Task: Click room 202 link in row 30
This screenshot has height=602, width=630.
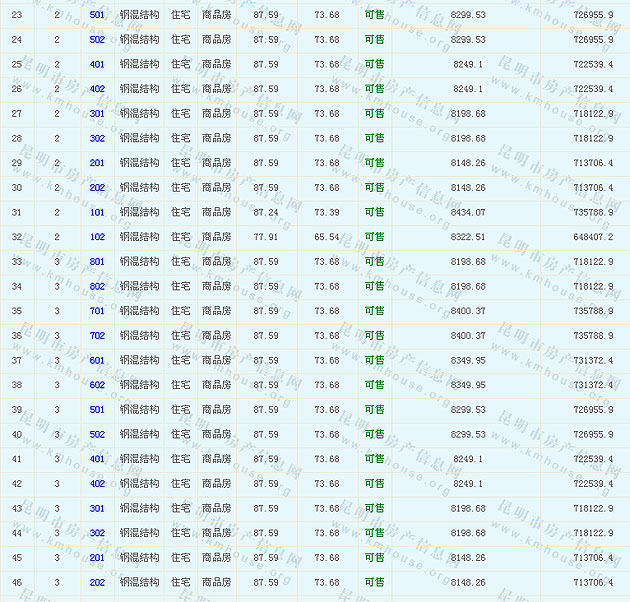Action: point(97,188)
